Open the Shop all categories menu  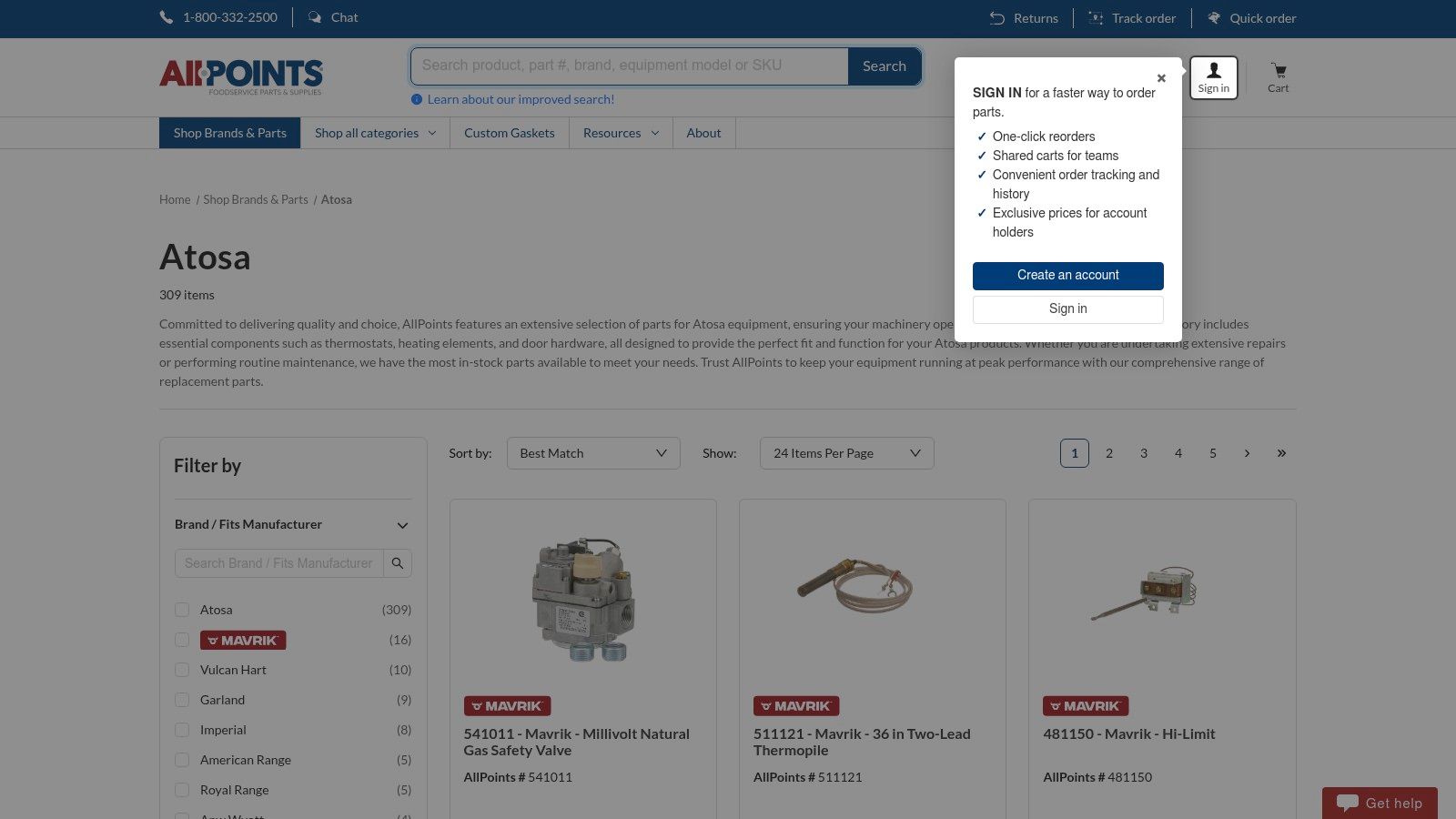point(375,133)
